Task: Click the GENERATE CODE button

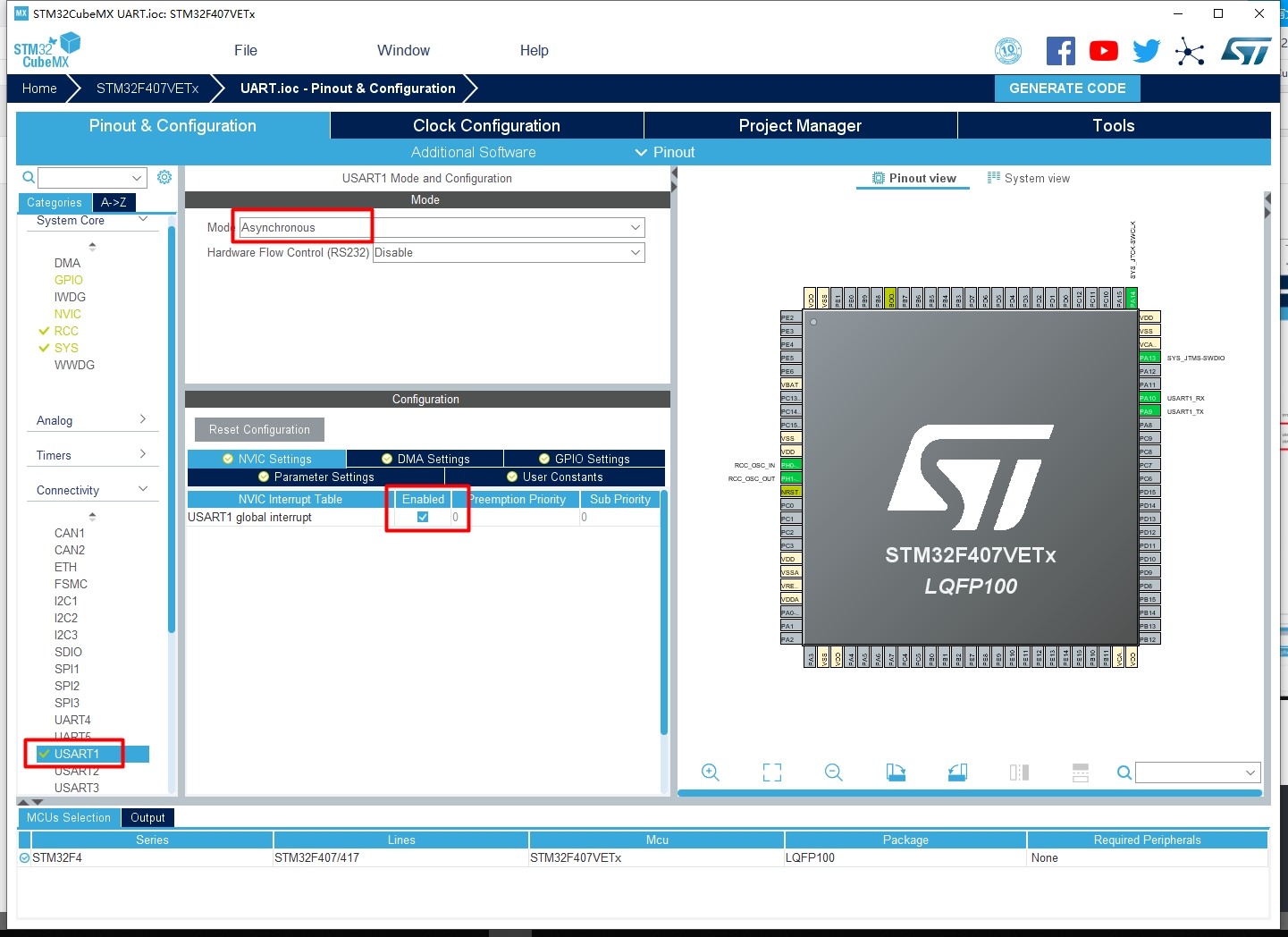Action: point(1066,88)
